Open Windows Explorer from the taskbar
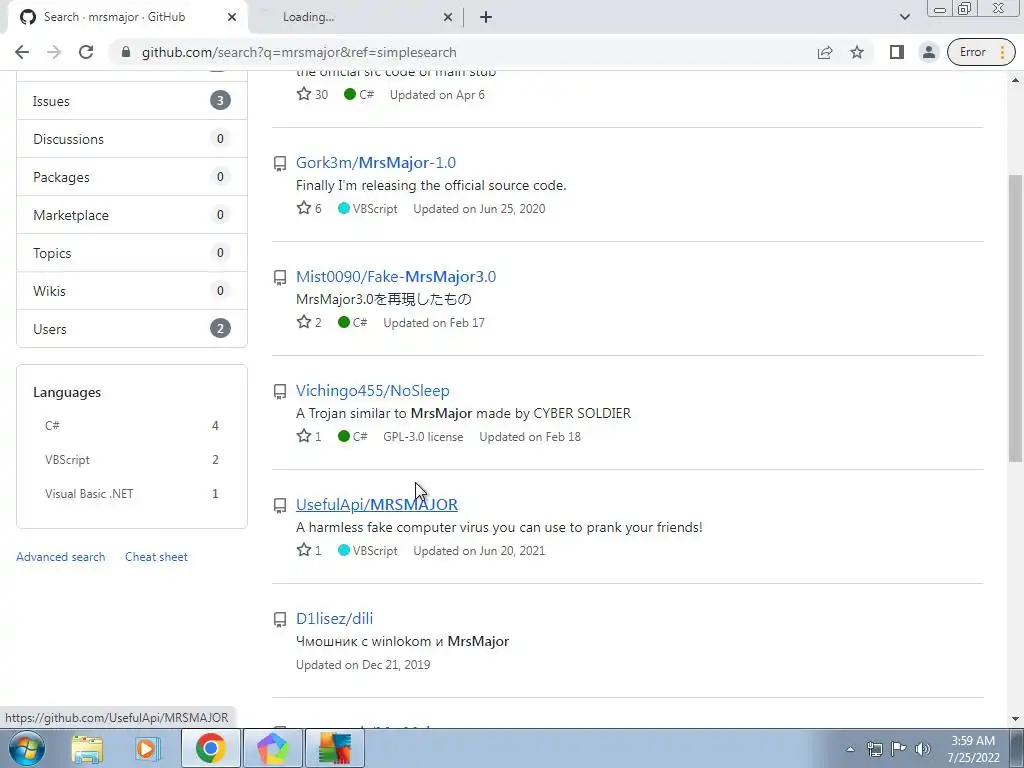1024x768 pixels. 87,748
